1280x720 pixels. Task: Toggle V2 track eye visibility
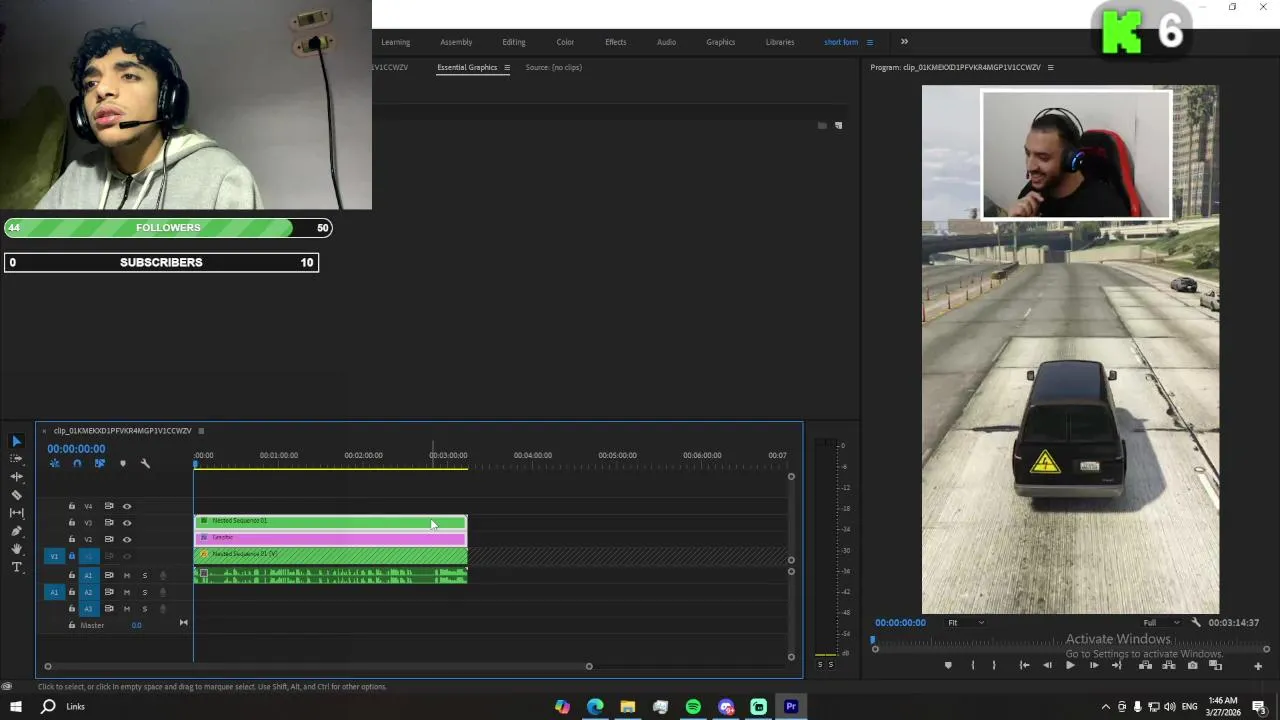(127, 540)
